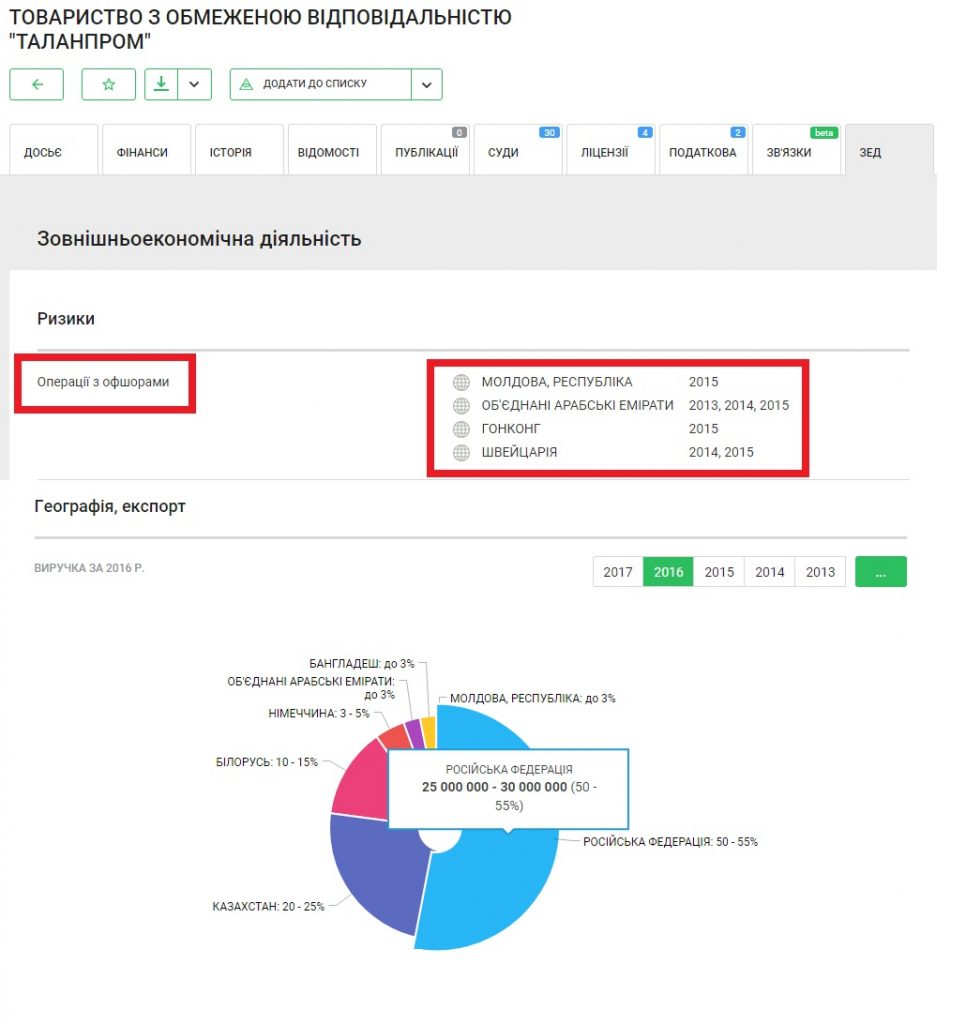This screenshot has height=1024, width=966.
Task: Click the triangle icon in Додати до списку
Action: pyautogui.click(x=248, y=85)
